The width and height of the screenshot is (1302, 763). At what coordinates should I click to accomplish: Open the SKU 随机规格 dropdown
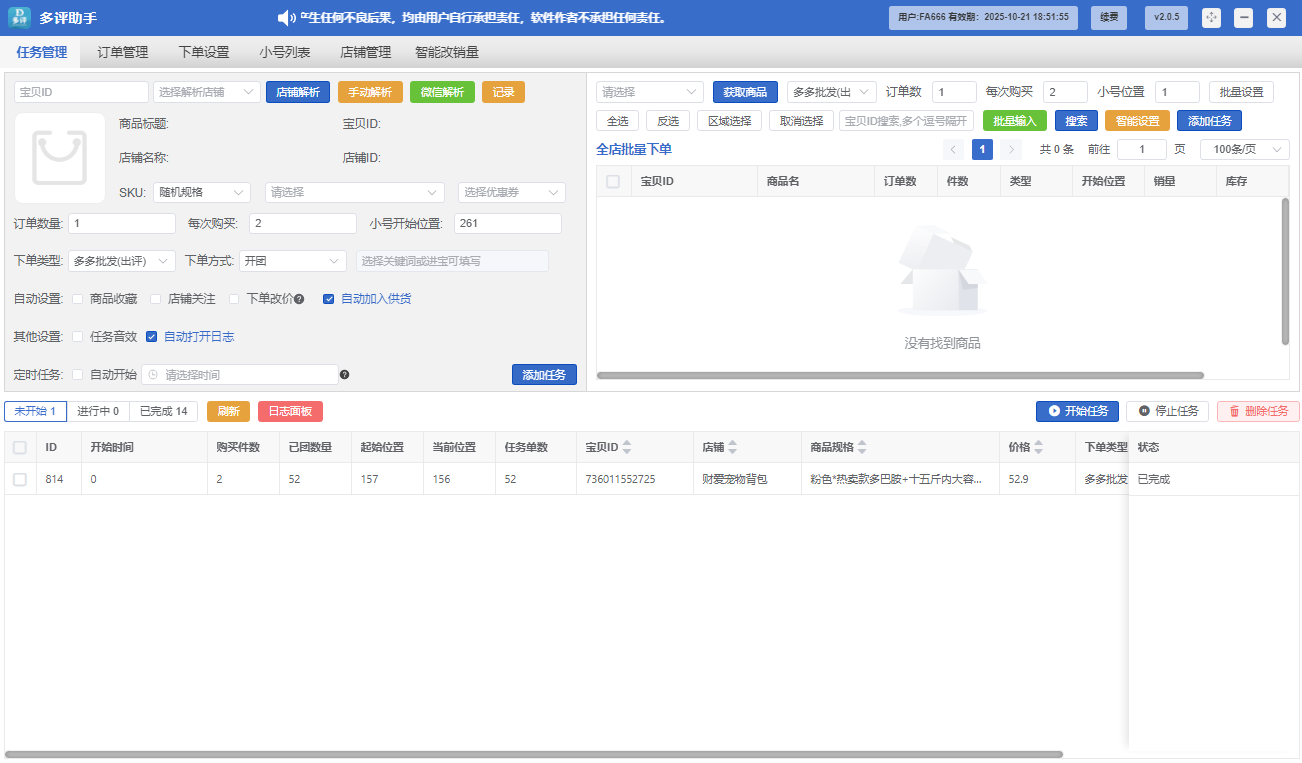click(x=202, y=192)
